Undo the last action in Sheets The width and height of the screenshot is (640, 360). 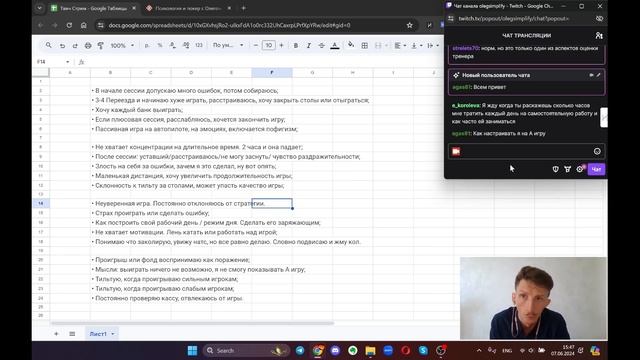pyautogui.click(x=62, y=45)
